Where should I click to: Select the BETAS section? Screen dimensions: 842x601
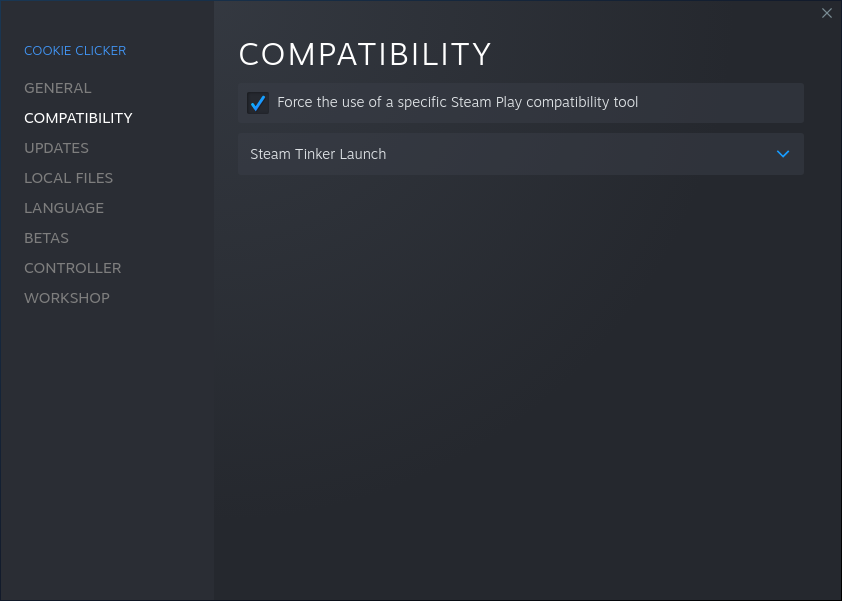(x=46, y=238)
